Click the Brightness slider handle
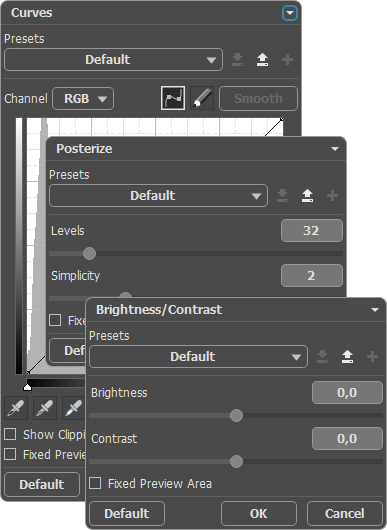This screenshot has width=387, height=530. [x=236, y=415]
